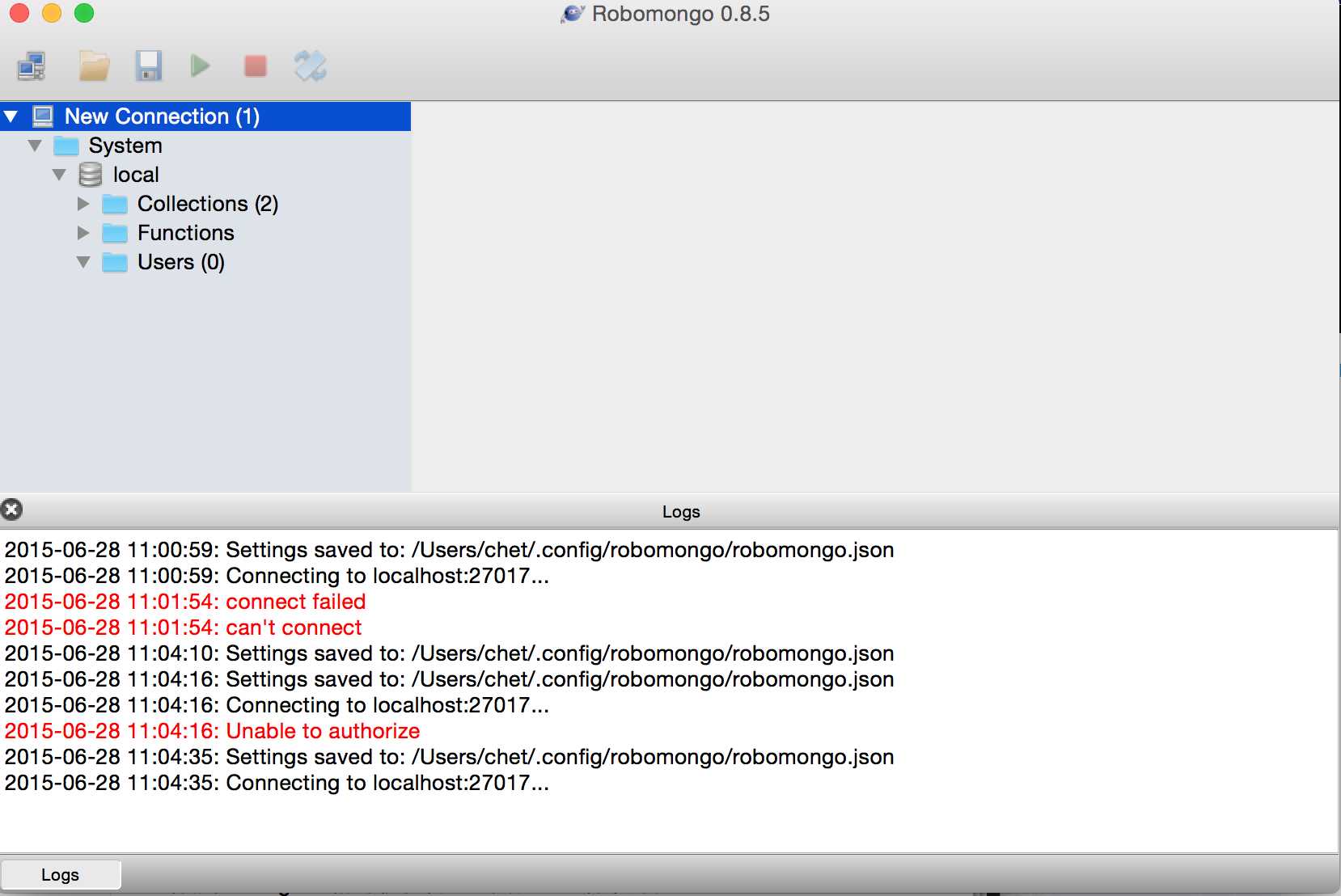This screenshot has width=1341, height=896.
Task: Click the 11:04:10 Settings saved log line
Action: click(x=449, y=653)
